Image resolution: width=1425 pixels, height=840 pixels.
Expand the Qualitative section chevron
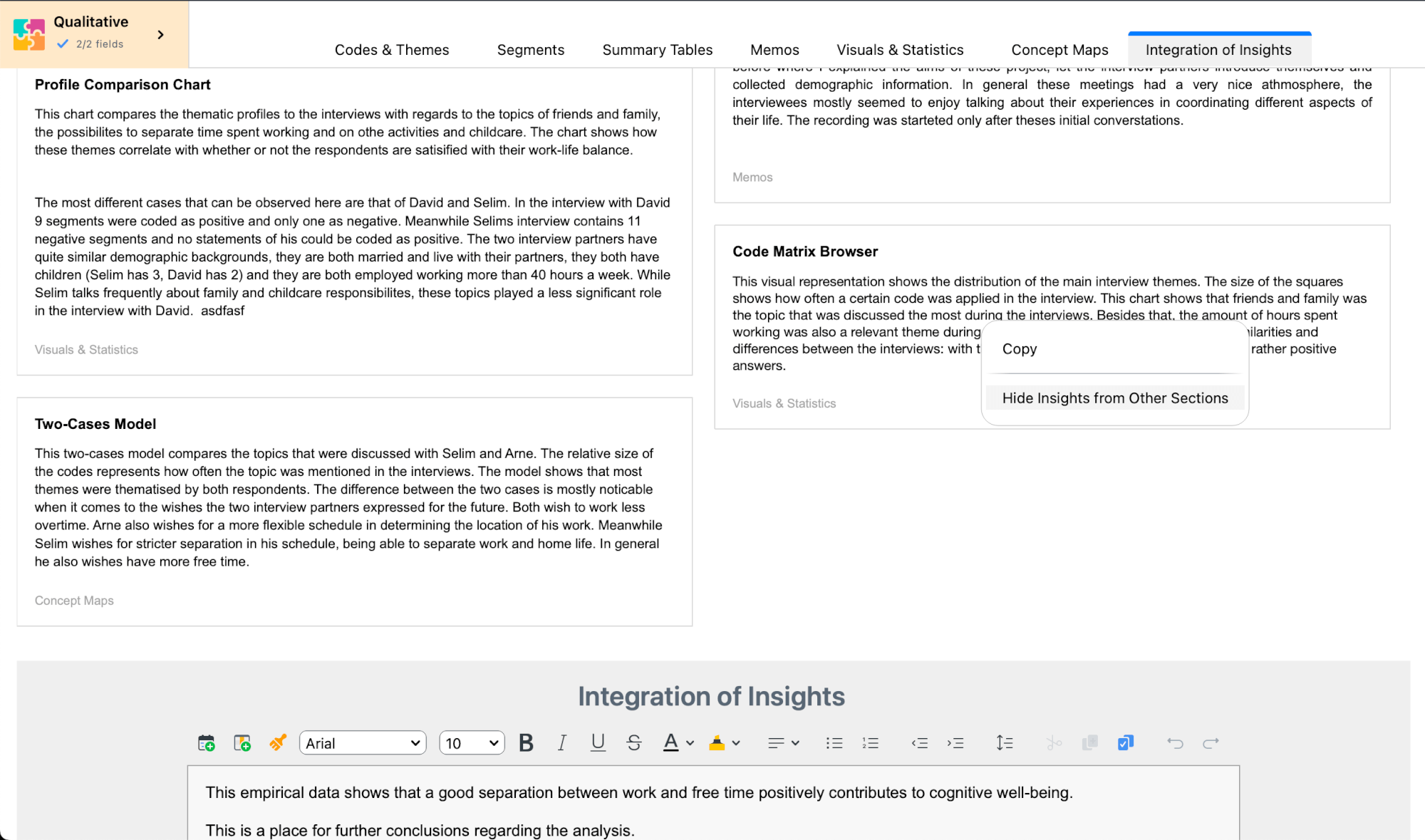(161, 34)
